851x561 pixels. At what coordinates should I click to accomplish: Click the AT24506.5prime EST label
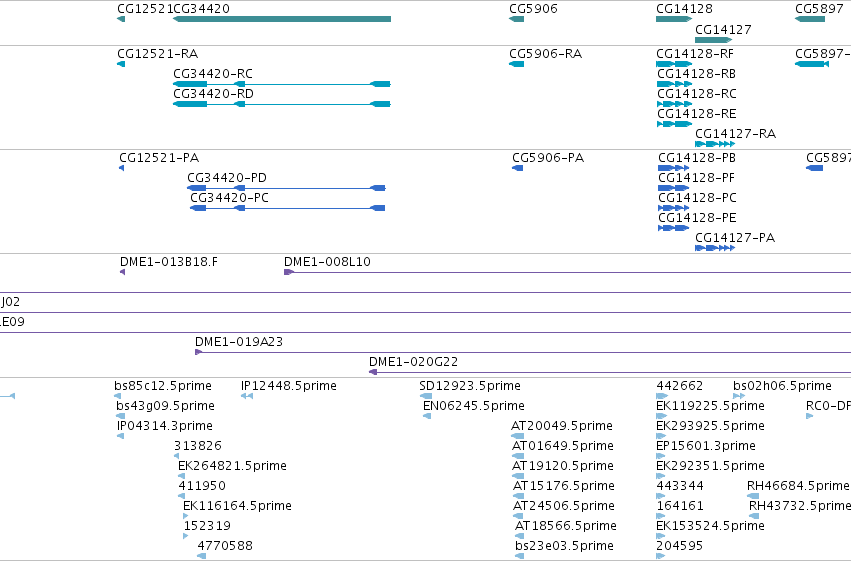[564, 506]
